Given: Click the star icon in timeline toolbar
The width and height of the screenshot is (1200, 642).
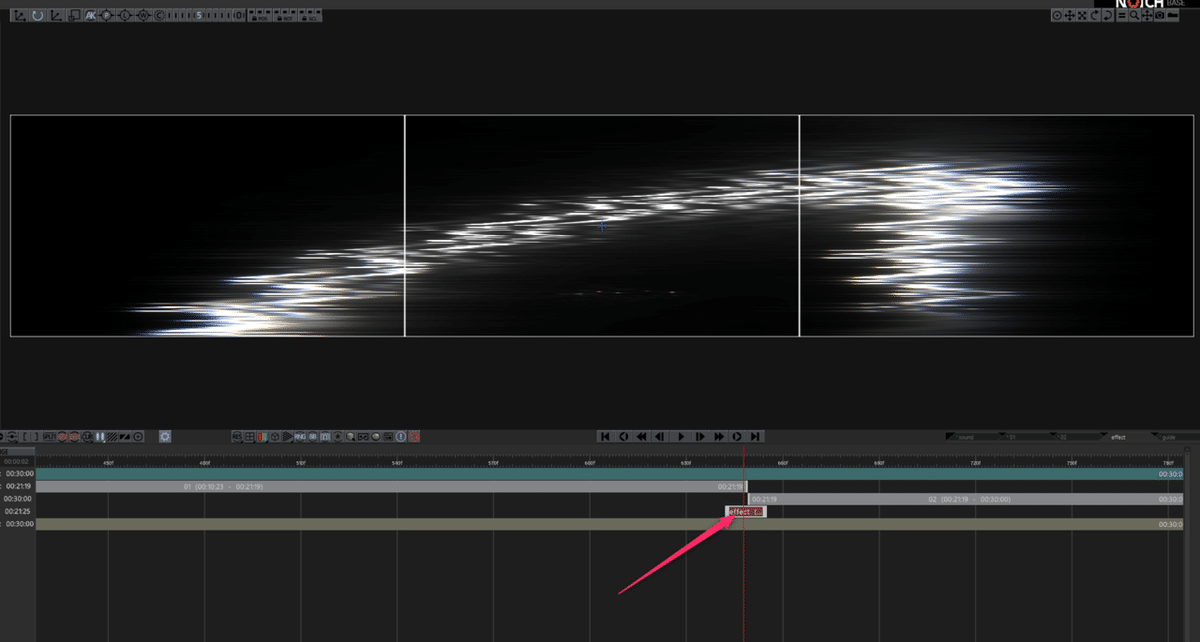Looking at the screenshot, I should click(x=338, y=436).
